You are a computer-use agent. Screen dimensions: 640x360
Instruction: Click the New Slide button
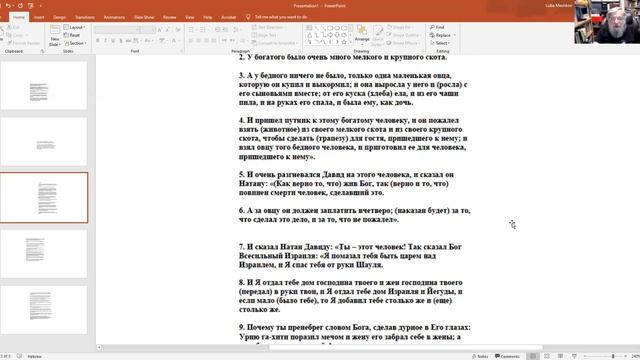55,36
